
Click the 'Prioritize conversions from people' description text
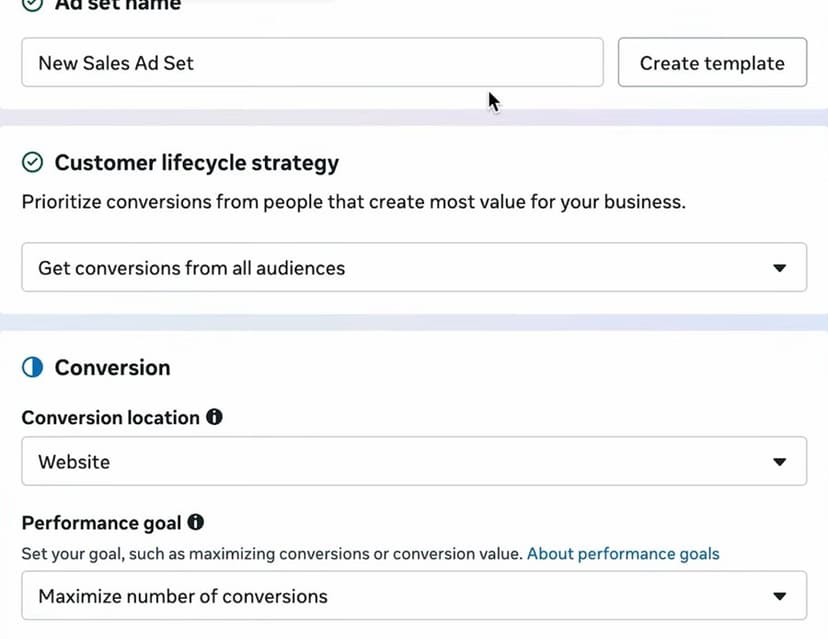click(354, 202)
